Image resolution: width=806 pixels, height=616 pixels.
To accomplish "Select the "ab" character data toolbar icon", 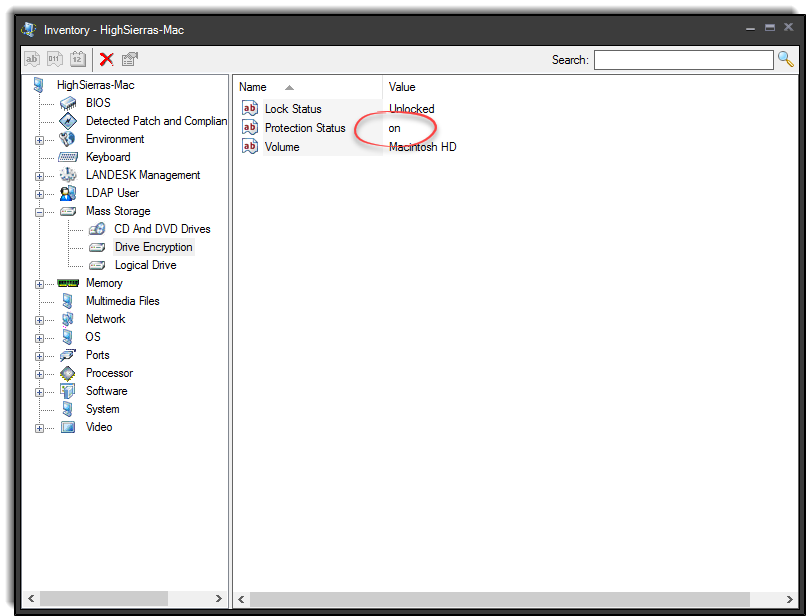I will click(31, 59).
